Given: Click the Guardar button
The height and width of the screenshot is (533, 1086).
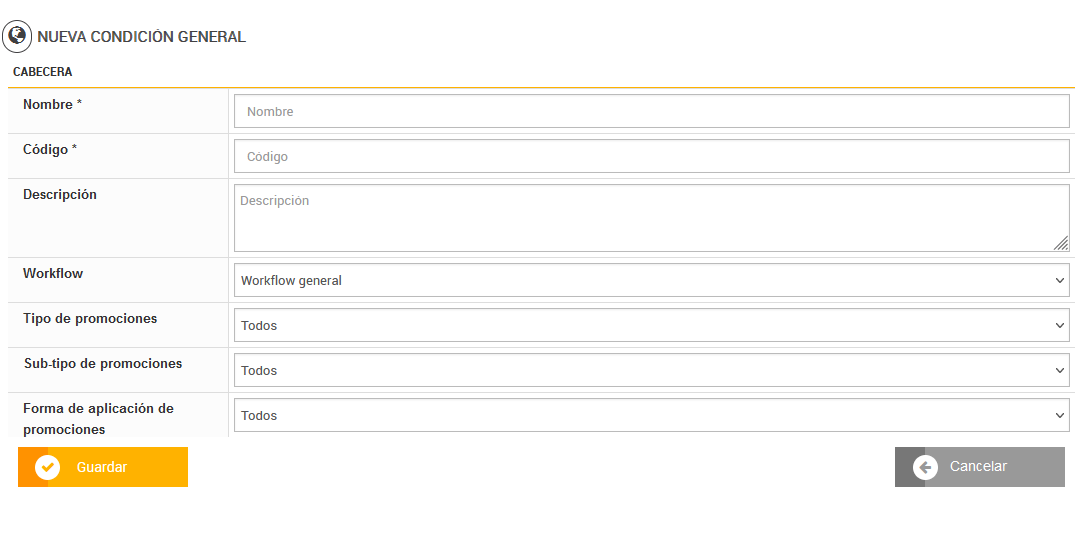Looking at the screenshot, I should 103,467.
